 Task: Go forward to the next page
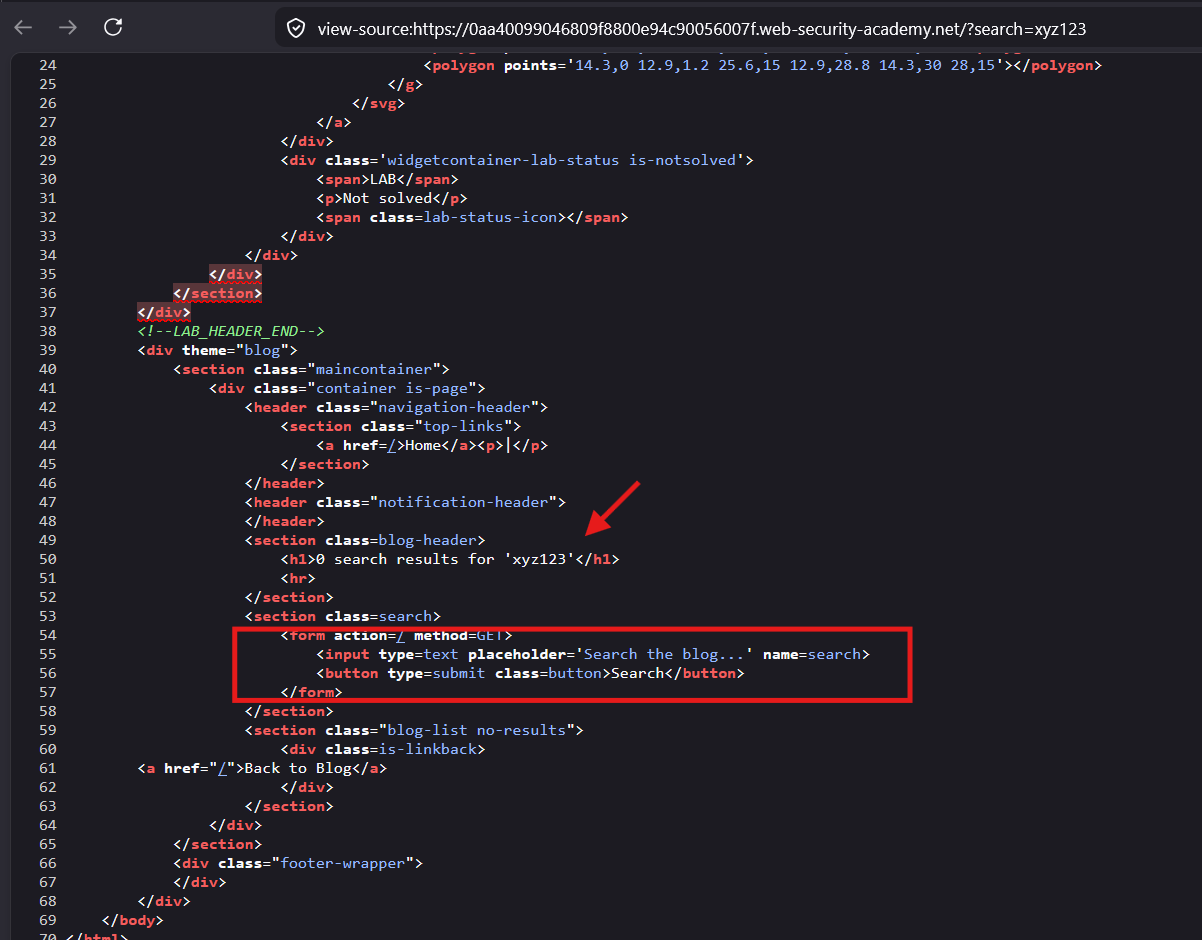[x=68, y=28]
